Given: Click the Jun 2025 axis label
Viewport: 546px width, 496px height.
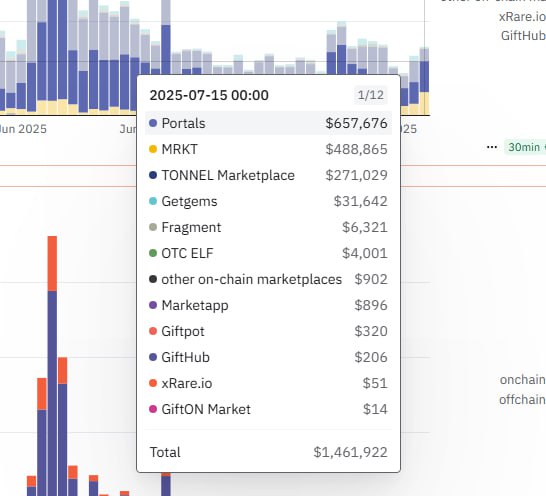Looking at the screenshot, I should coord(23,129).
